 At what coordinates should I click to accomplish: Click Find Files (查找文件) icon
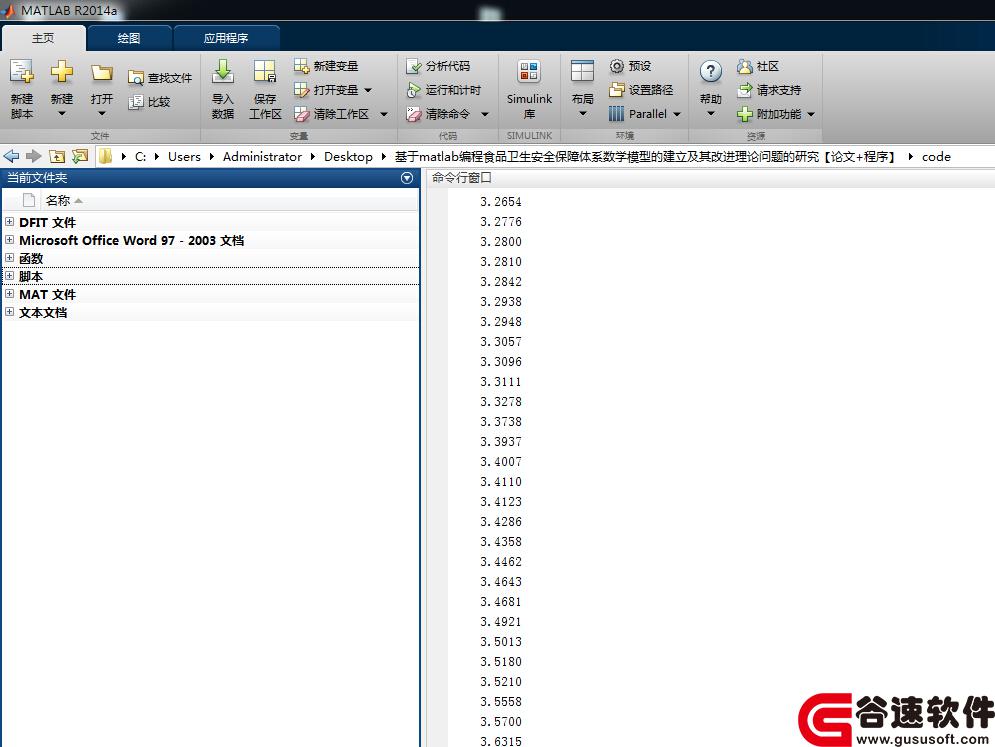[x=136, y=78]
